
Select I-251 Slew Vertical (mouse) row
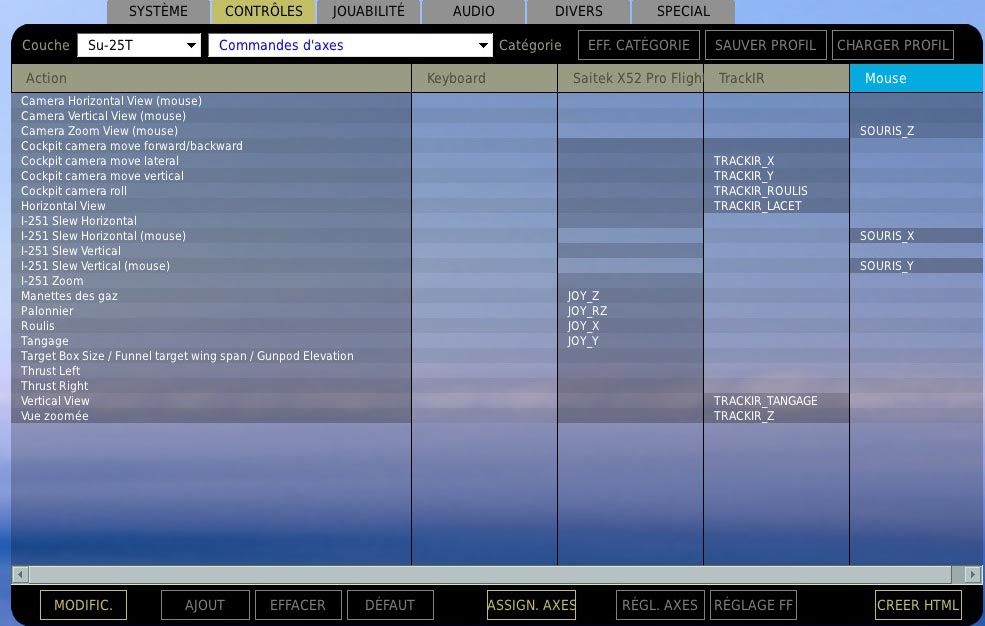click(x=211, y=266)
